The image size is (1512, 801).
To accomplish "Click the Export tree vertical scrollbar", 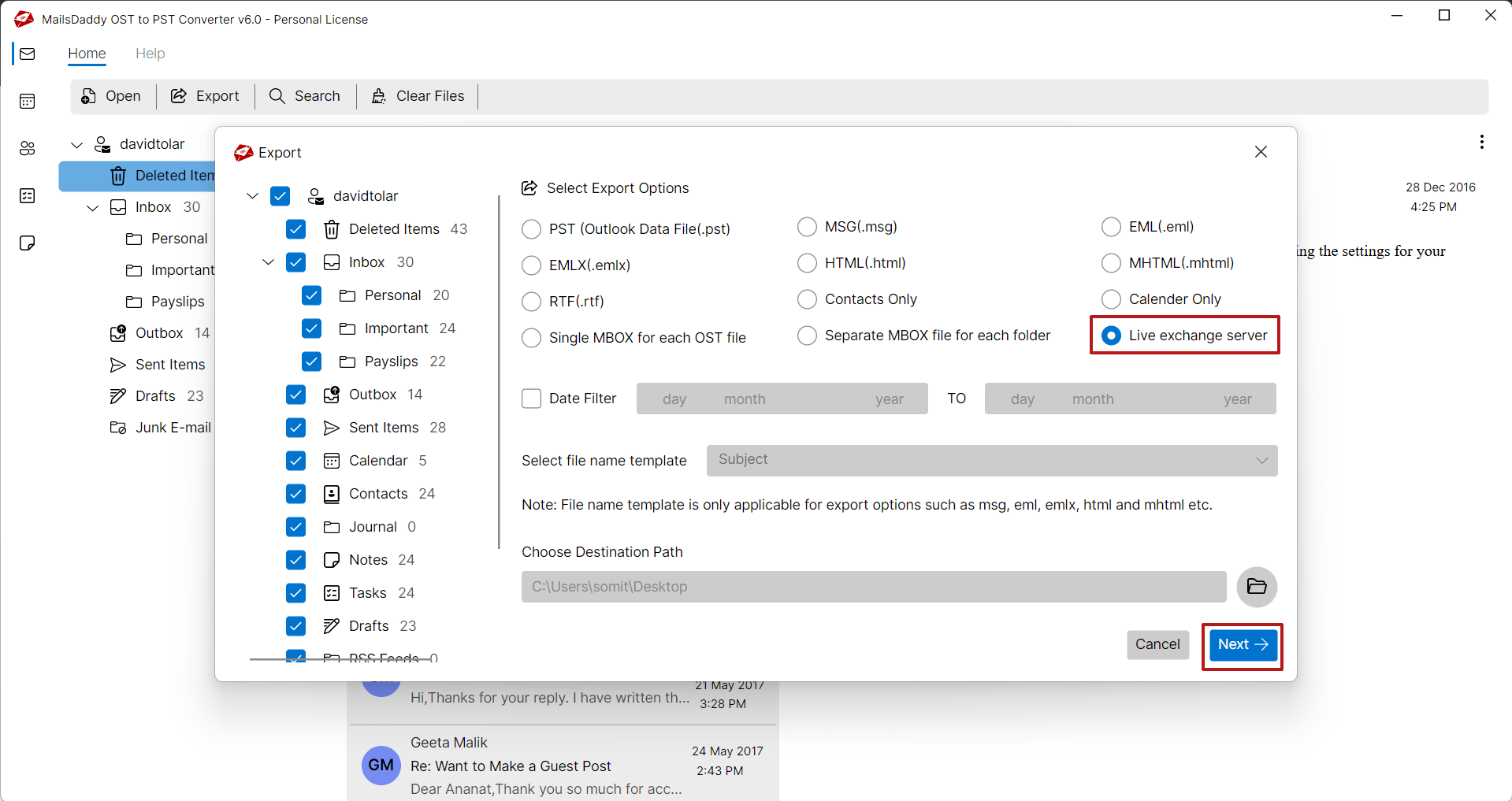I will tap(499, 373).
